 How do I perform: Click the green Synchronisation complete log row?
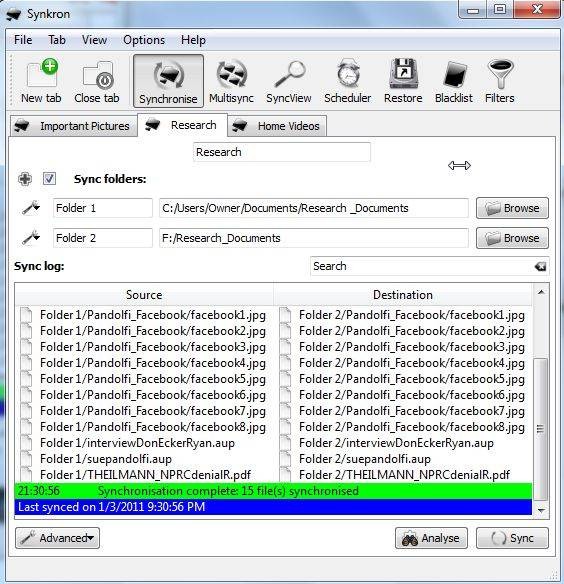click(273, 491)
